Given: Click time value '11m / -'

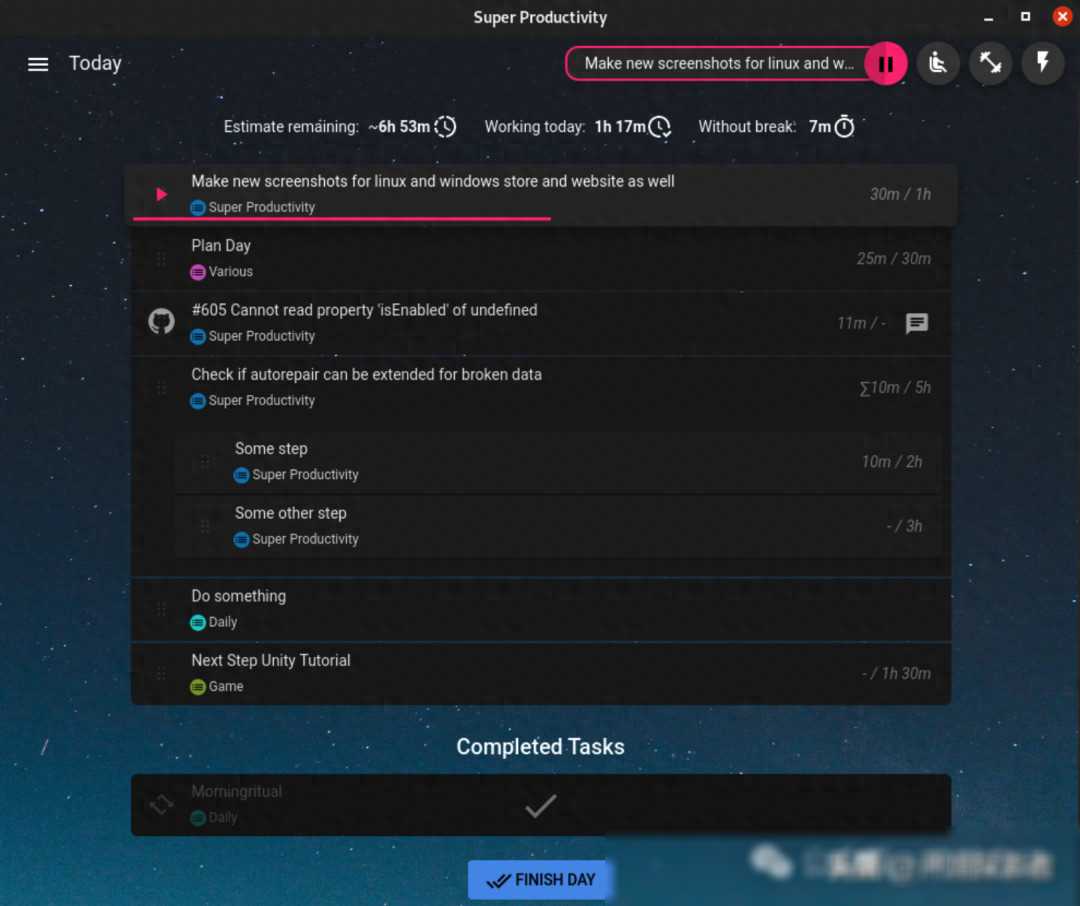Looking at the screenshot, I should [x=861, y=323].
